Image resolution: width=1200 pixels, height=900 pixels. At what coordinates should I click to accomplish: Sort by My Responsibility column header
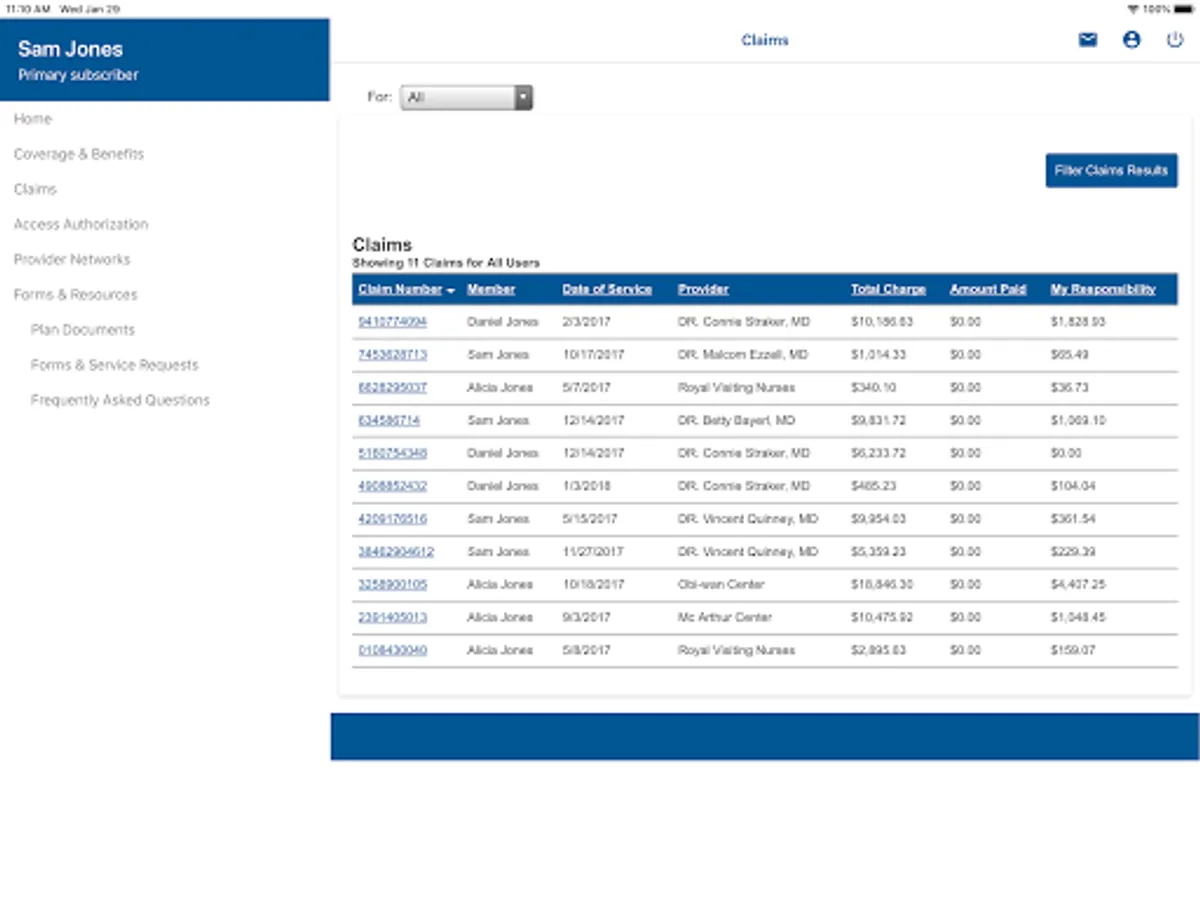(x=1103, y=289)
